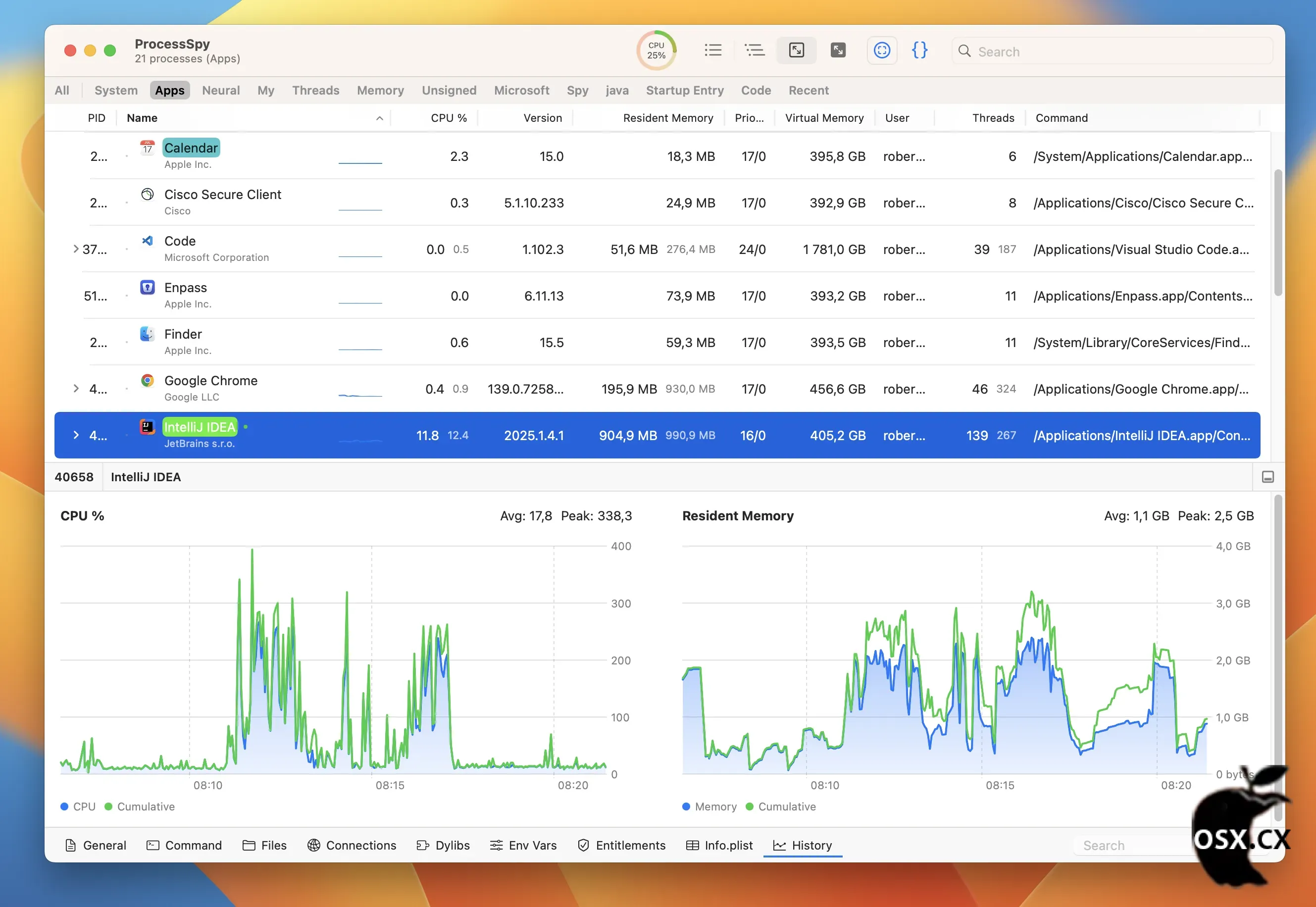The width and height of the screenshot is (1316, 907).
Task: Click the CPU 25% gauge icon
Action: (657, 50)
